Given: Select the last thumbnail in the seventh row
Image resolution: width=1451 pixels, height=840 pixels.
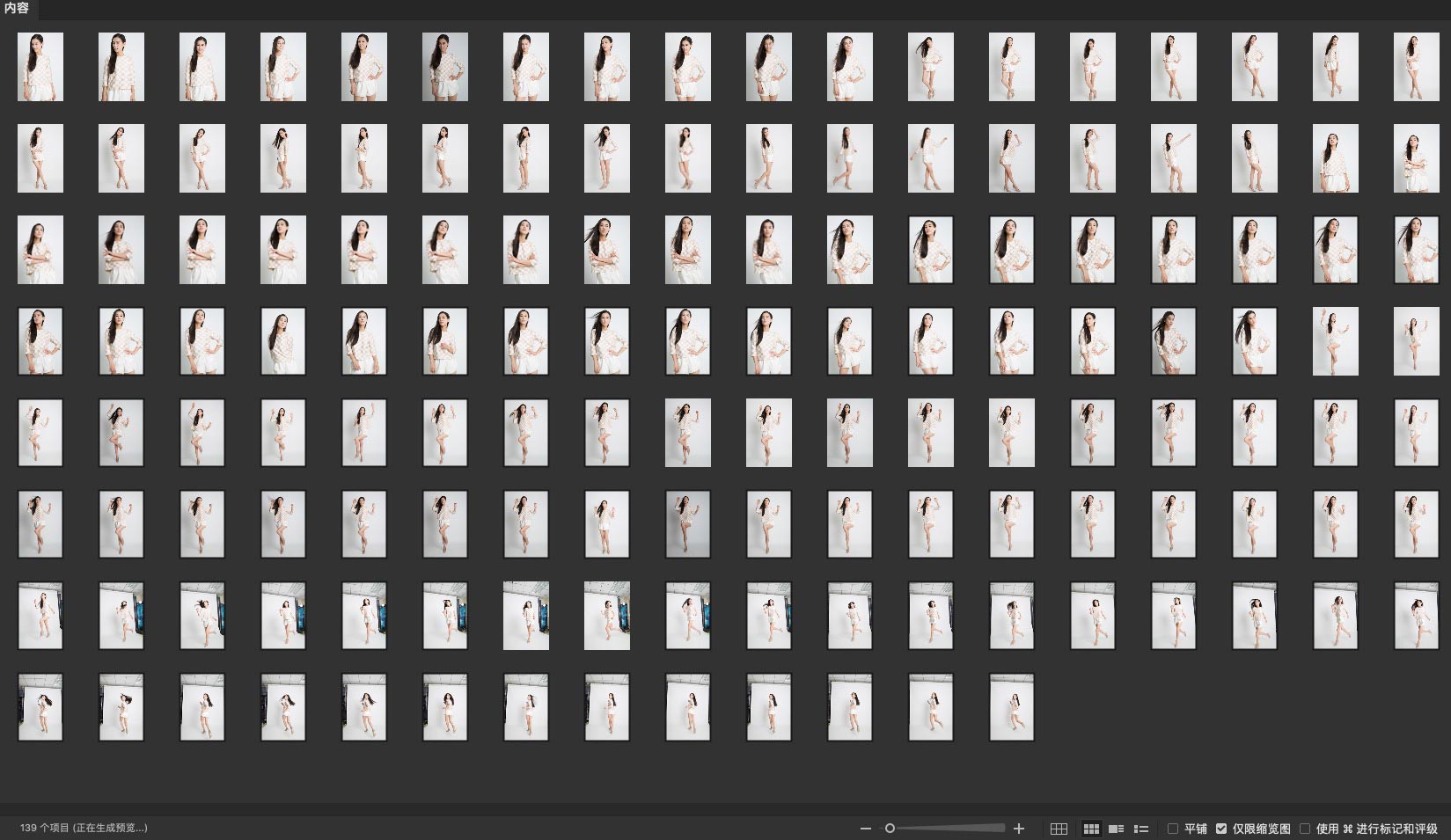Looking at the screenshot, I should (x=1416, y=616).
